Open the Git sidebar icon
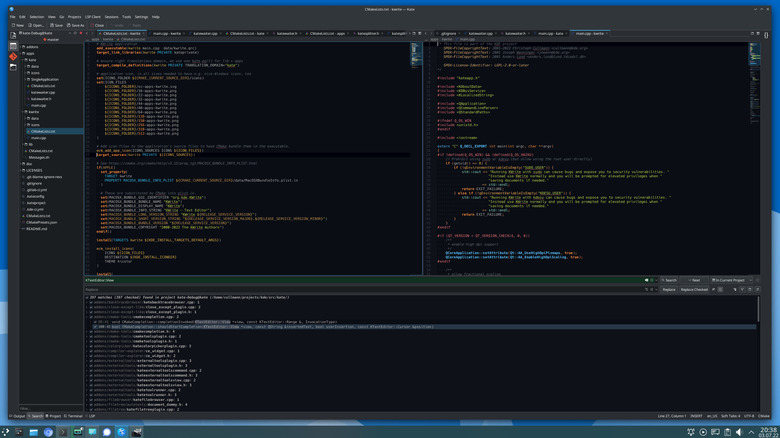 click(x=13, y=57)
